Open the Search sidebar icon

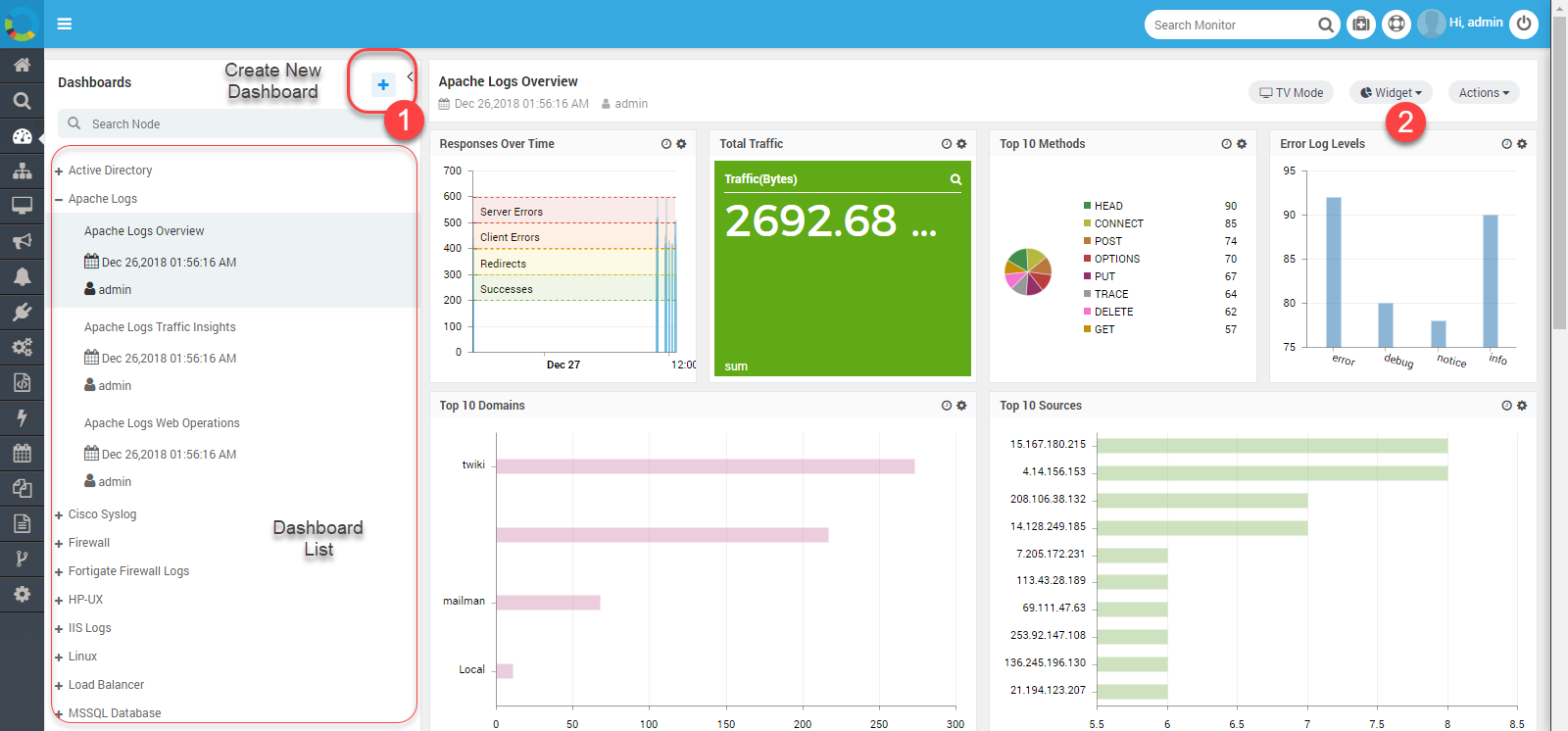[22, 100]
